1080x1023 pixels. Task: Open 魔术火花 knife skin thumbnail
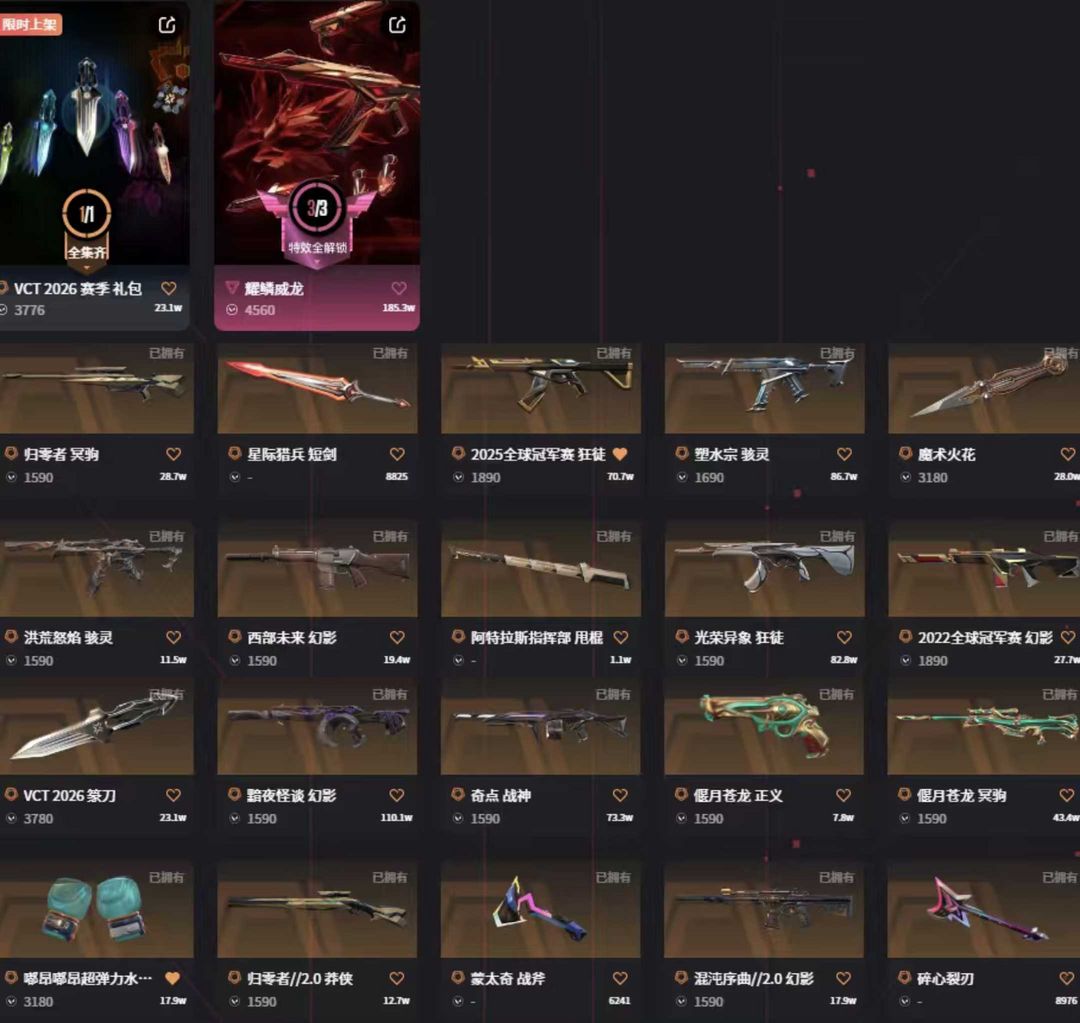(x=984, y=389)
